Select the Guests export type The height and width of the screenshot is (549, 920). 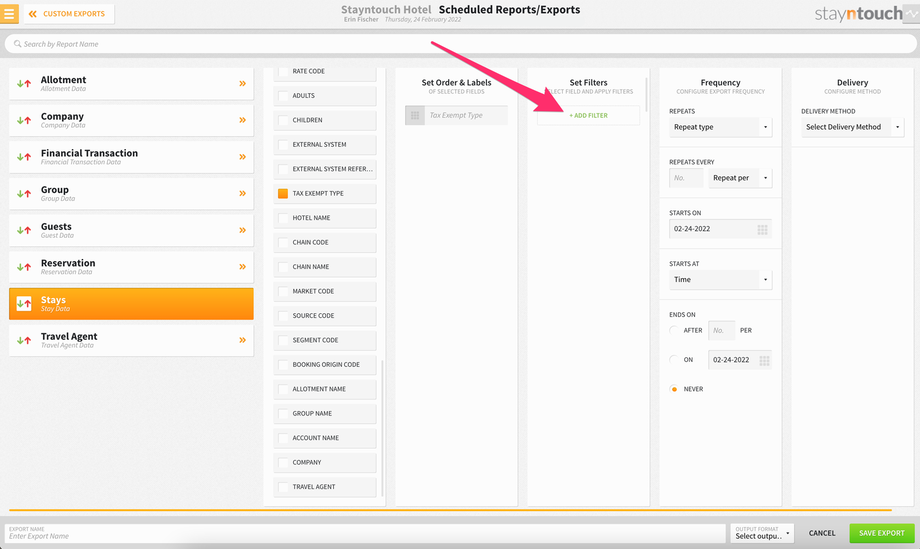coord(131,231)
